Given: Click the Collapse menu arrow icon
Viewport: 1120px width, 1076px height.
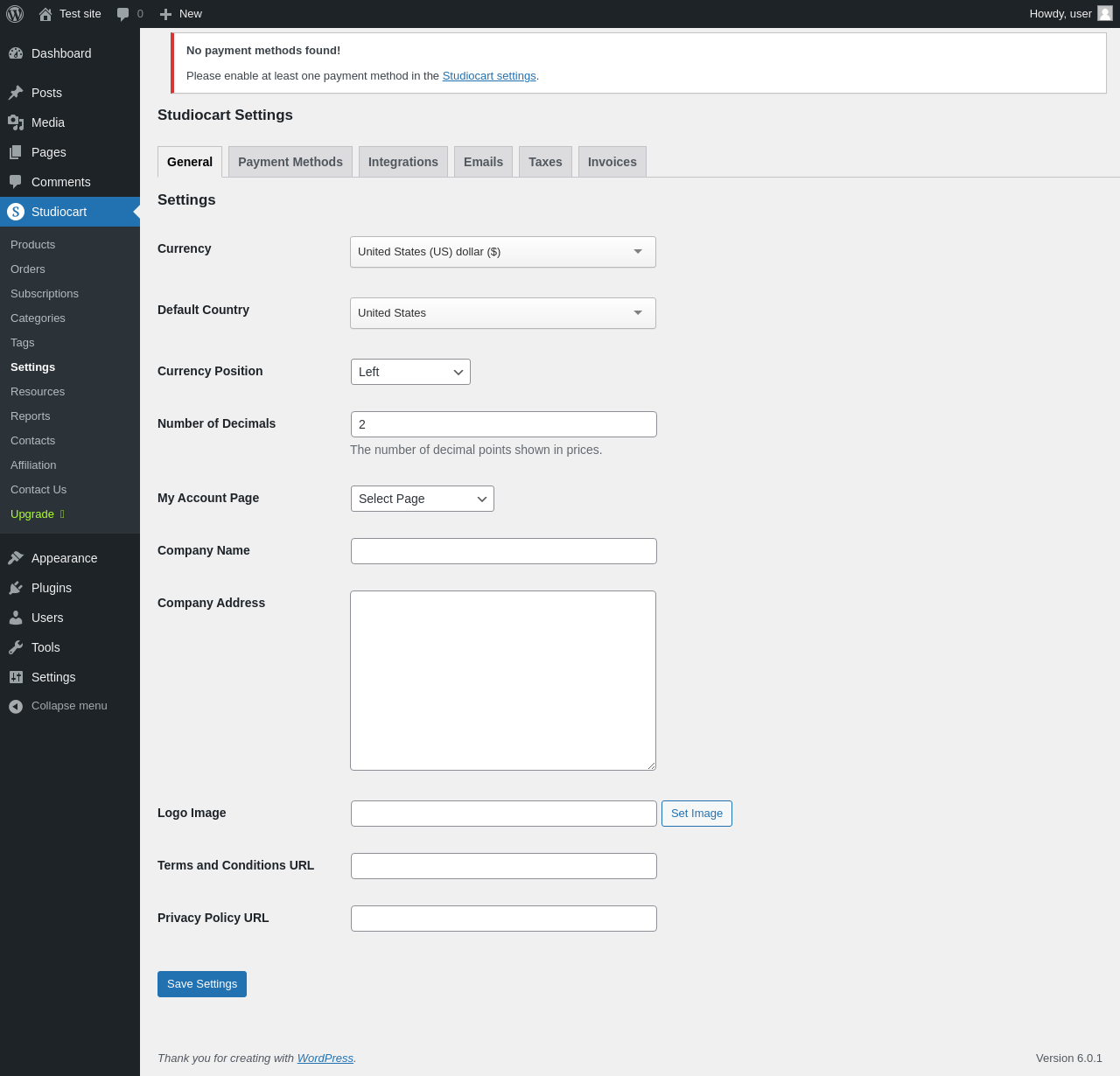Looking at the screenshot, I should pyautogui.click(x=16, y=706).
